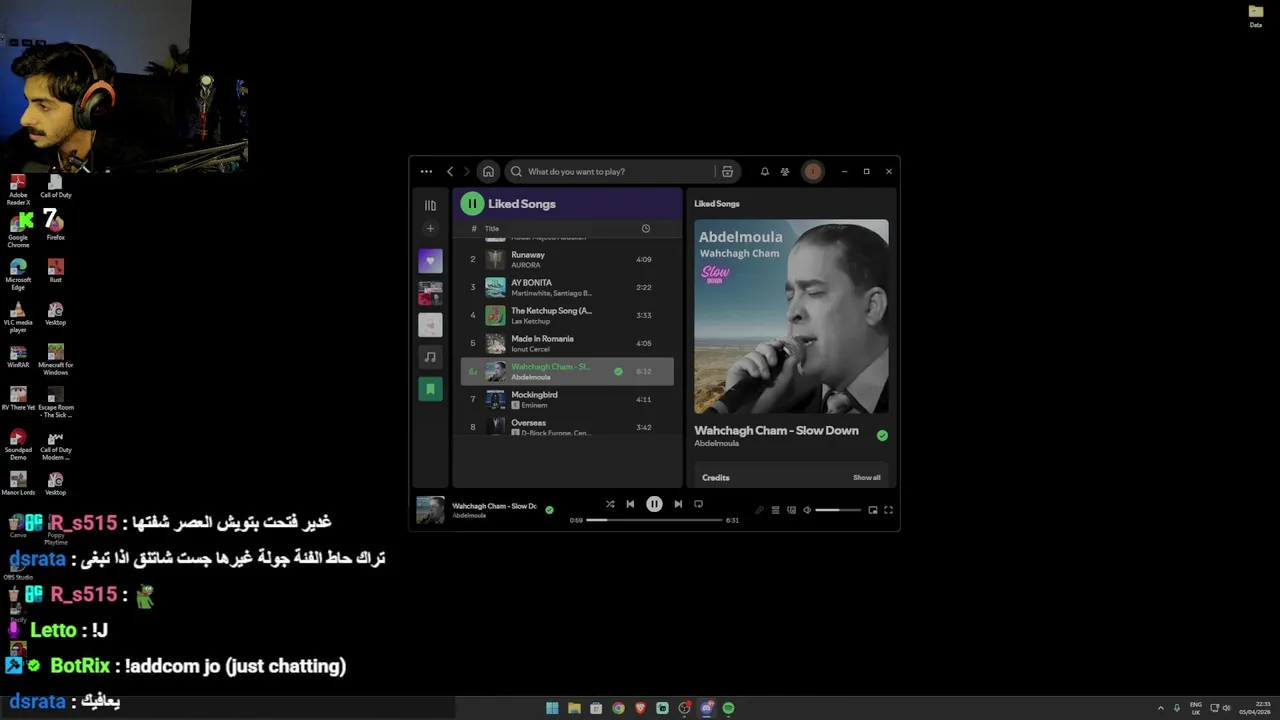Open the Spotify profile avatar menu

(x=813, y=172)
